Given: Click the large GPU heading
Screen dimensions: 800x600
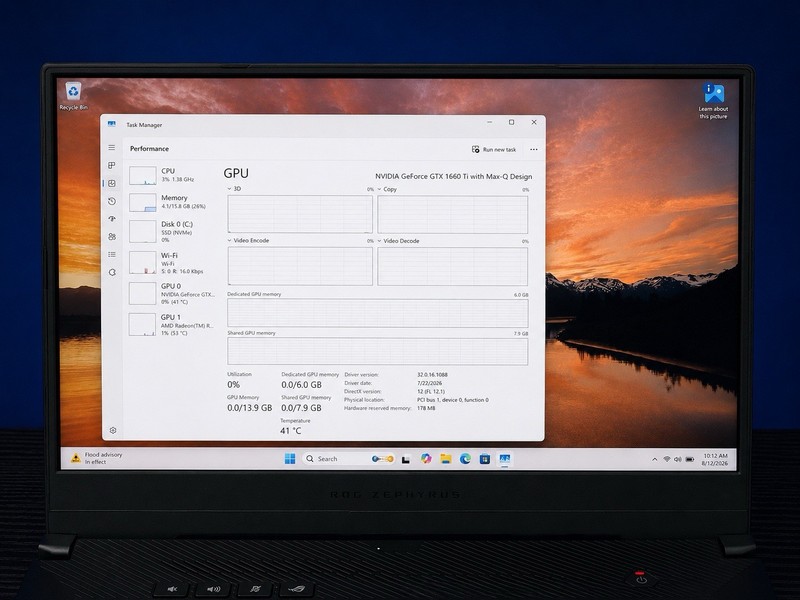Looking at the screenshot, I should pos(236,173).
